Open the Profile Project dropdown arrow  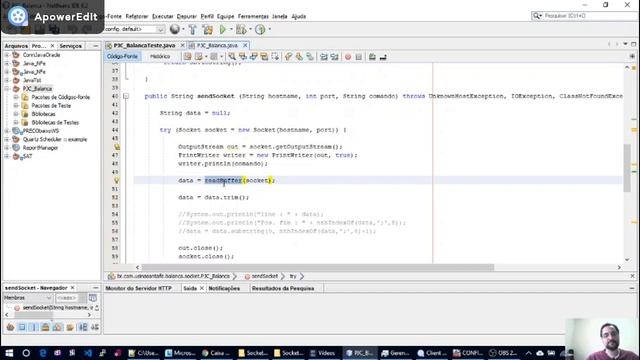[x=269, y=29]
